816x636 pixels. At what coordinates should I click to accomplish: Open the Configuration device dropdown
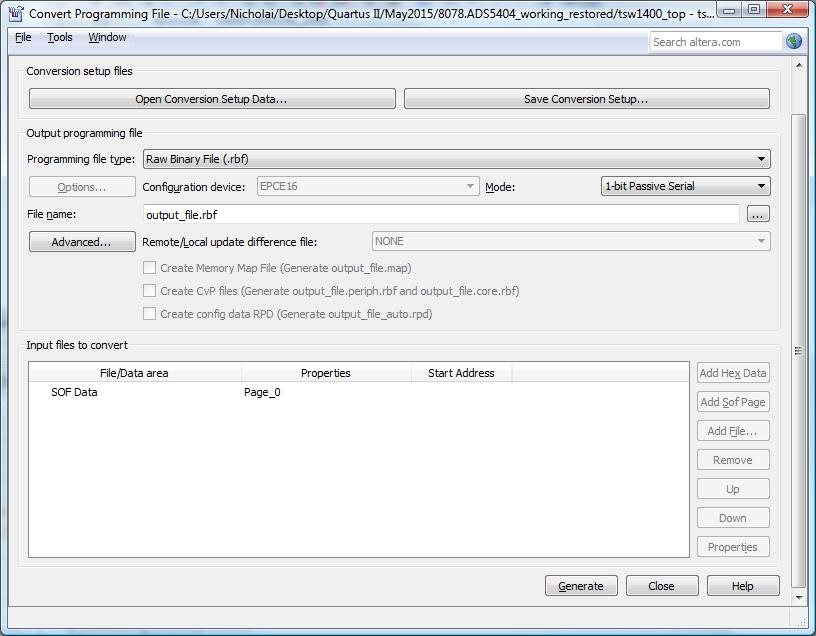[x=367, y=186]
